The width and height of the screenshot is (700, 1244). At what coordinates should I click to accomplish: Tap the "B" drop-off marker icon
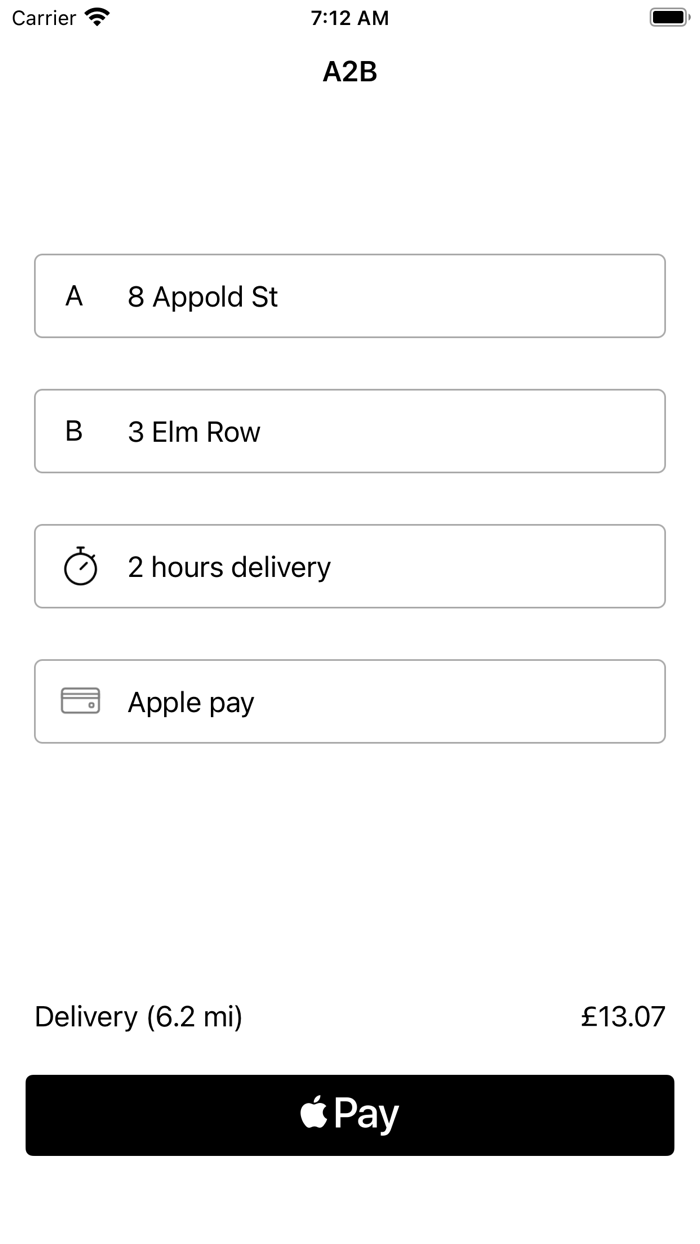pyautogui.click(x=74, y=431)
